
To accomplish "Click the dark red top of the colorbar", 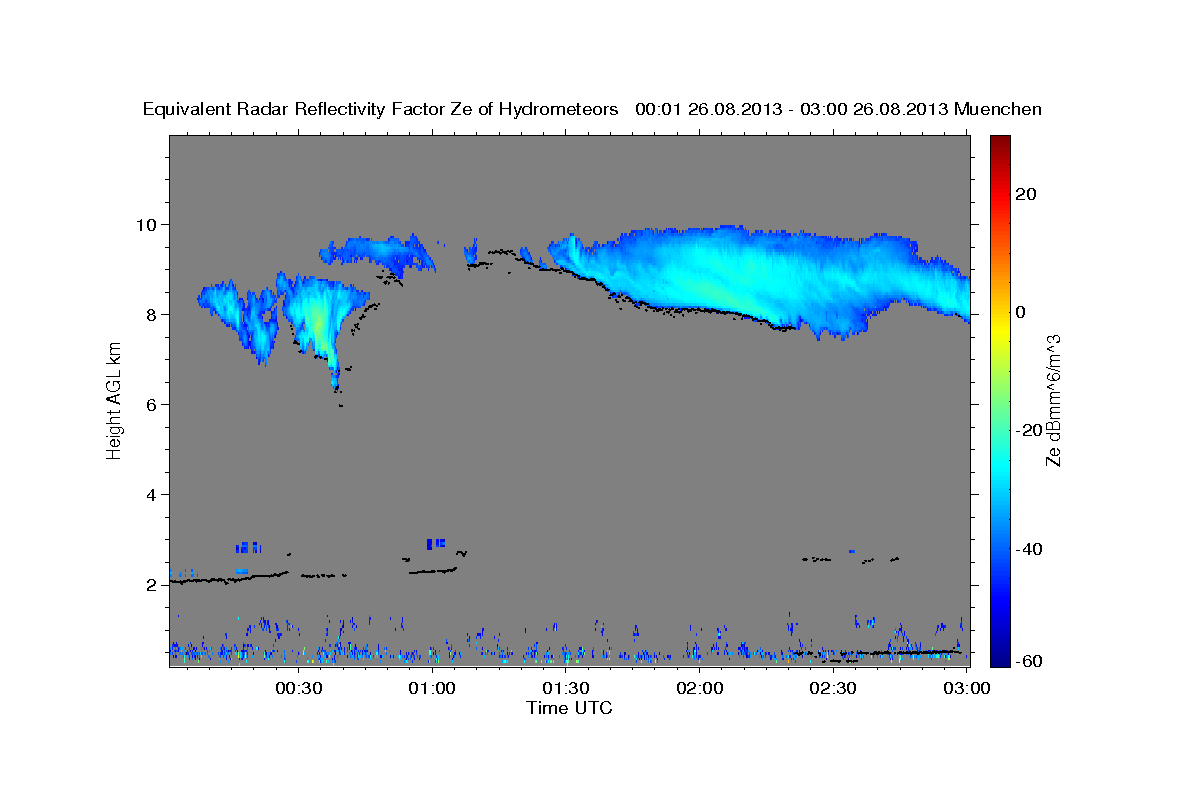I will point(1001,145).
